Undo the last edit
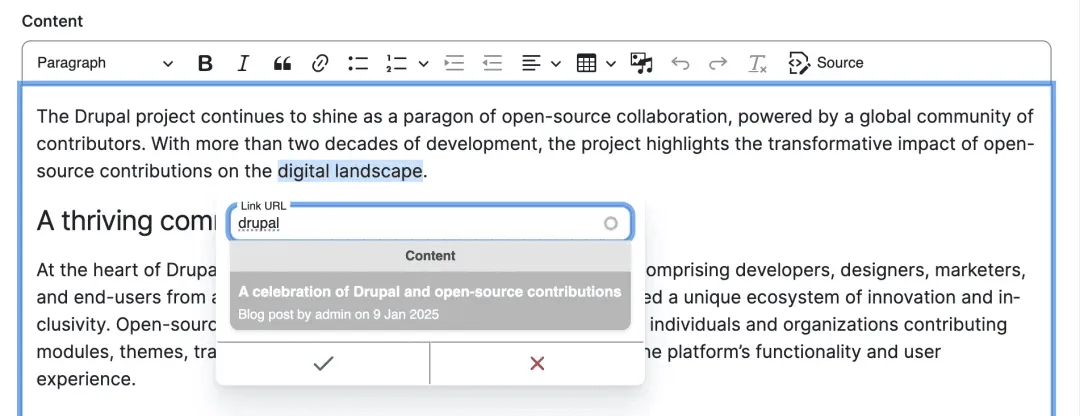 [680, 63]
